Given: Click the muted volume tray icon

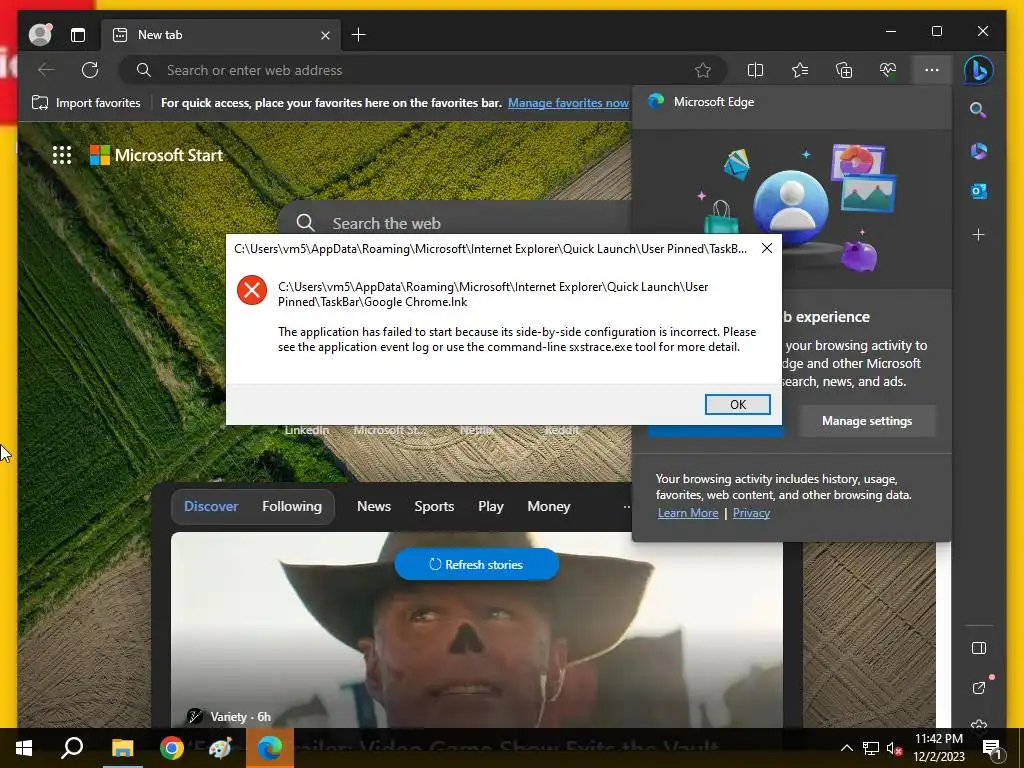Looking at the screenshot, I should 894,748.
